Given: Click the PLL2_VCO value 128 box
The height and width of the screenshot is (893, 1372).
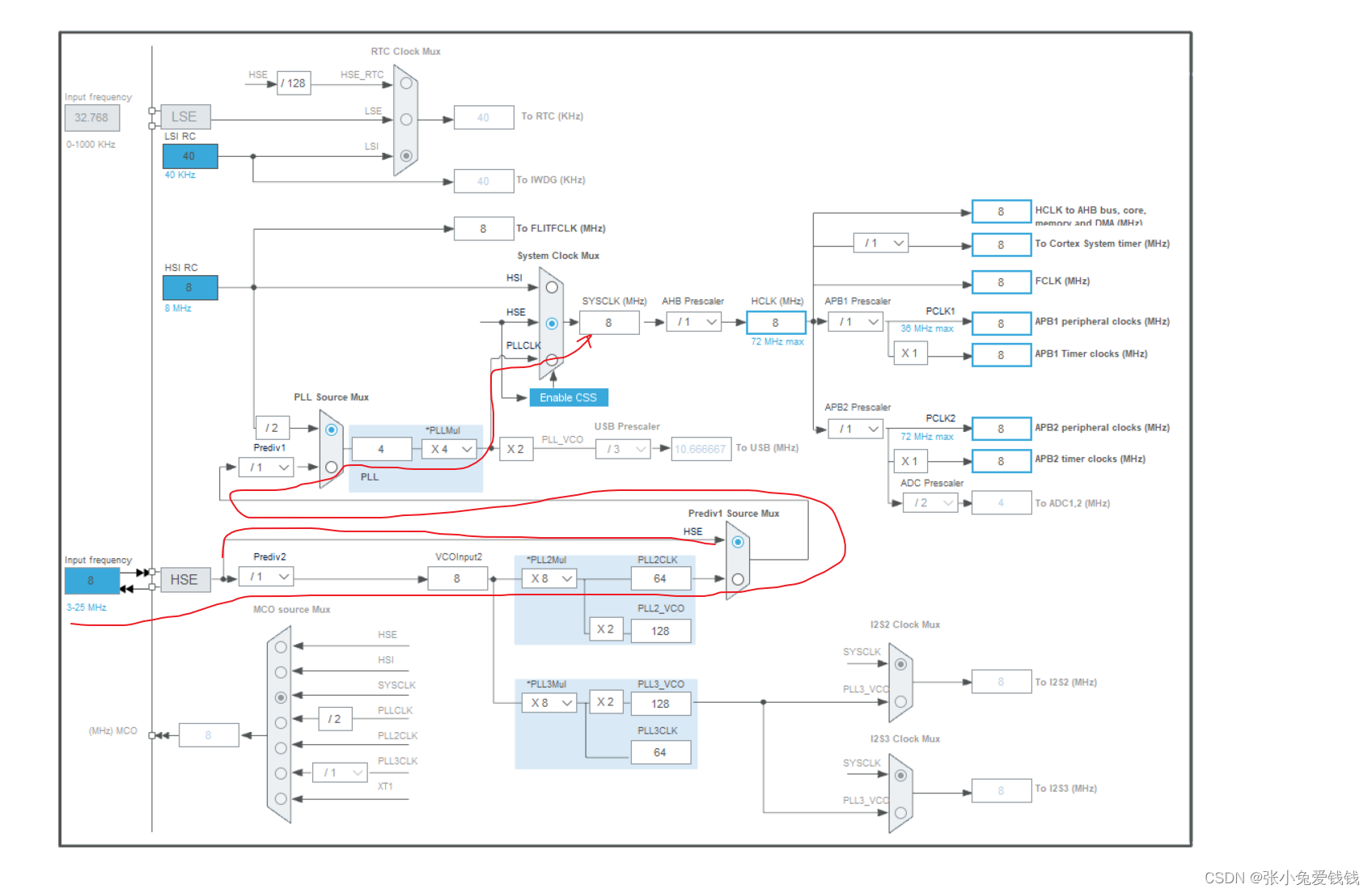Looking at the screenshot, I should click(x=661, y=631).
